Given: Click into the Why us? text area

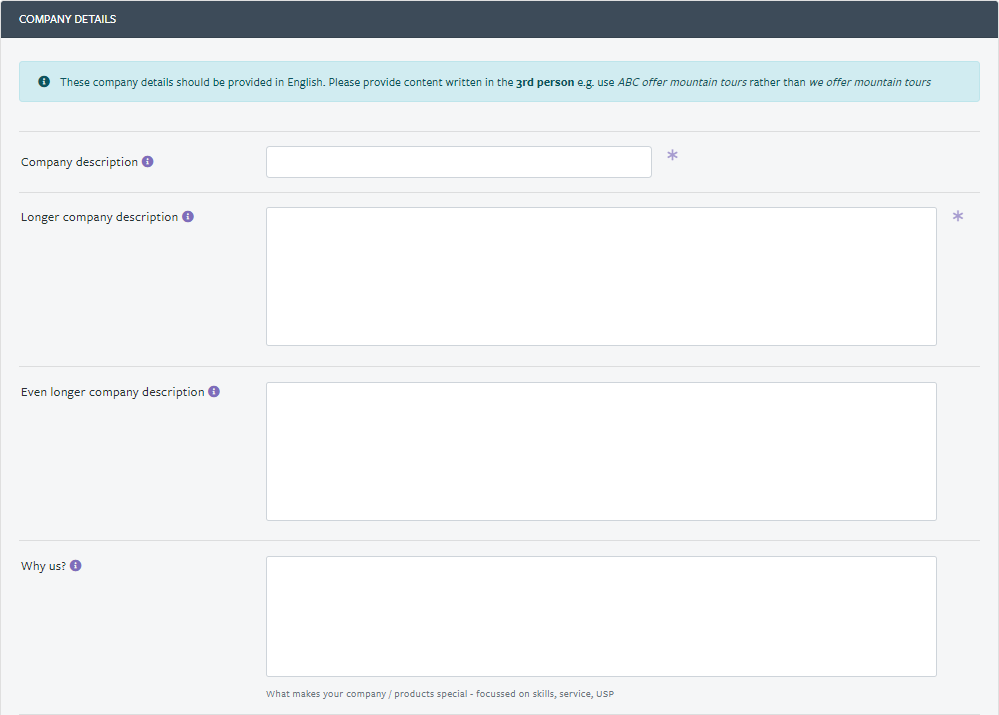Looking at the screenshot, I should click(601, 616).
